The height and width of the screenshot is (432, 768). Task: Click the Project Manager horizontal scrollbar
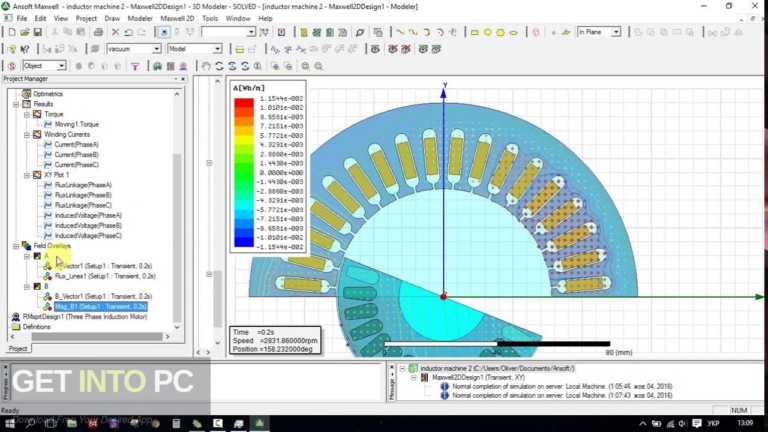coord(96,337)
